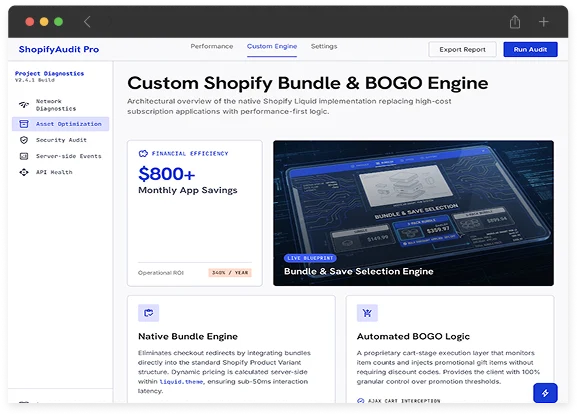Click the Bundle & Save Selection Engine caption
The width and height of the screenshot is (579, 416).
359,271
